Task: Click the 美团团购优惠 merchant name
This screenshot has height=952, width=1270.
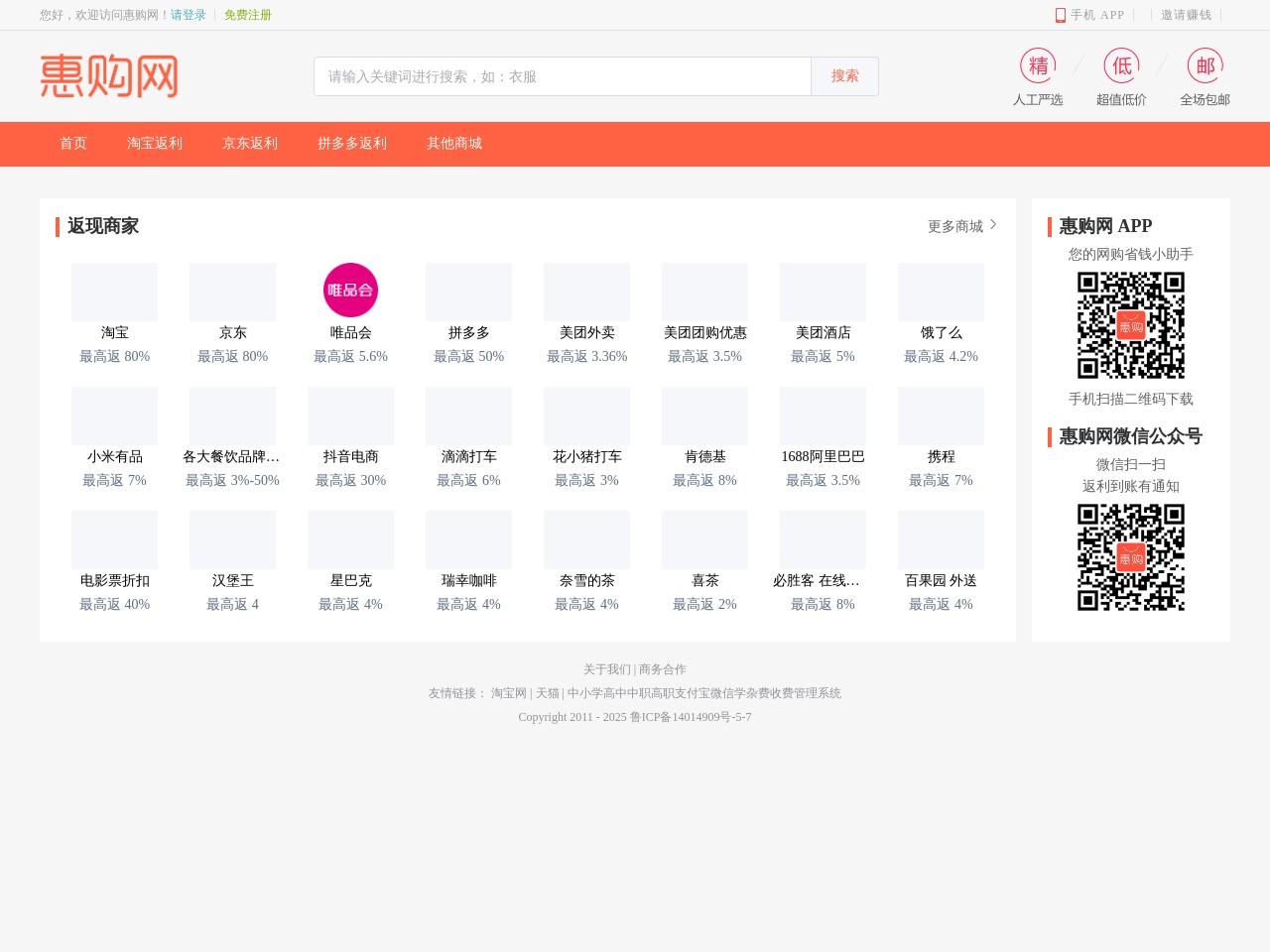Action: pos(704,332)
